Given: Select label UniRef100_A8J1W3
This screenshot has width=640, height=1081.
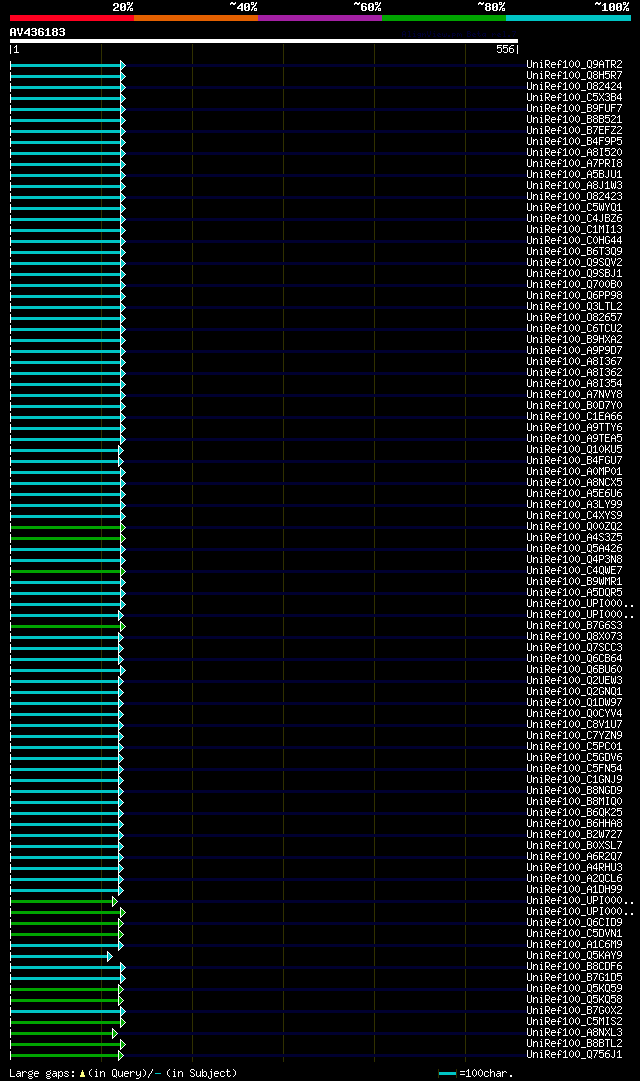Looking at the screenshot, I should pyautogui.click(x=574, y=186).
